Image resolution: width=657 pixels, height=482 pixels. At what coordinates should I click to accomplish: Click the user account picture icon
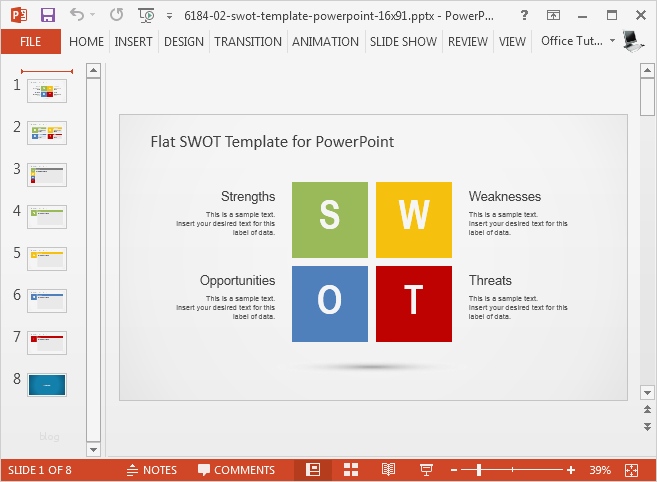[x=633, y=41]
